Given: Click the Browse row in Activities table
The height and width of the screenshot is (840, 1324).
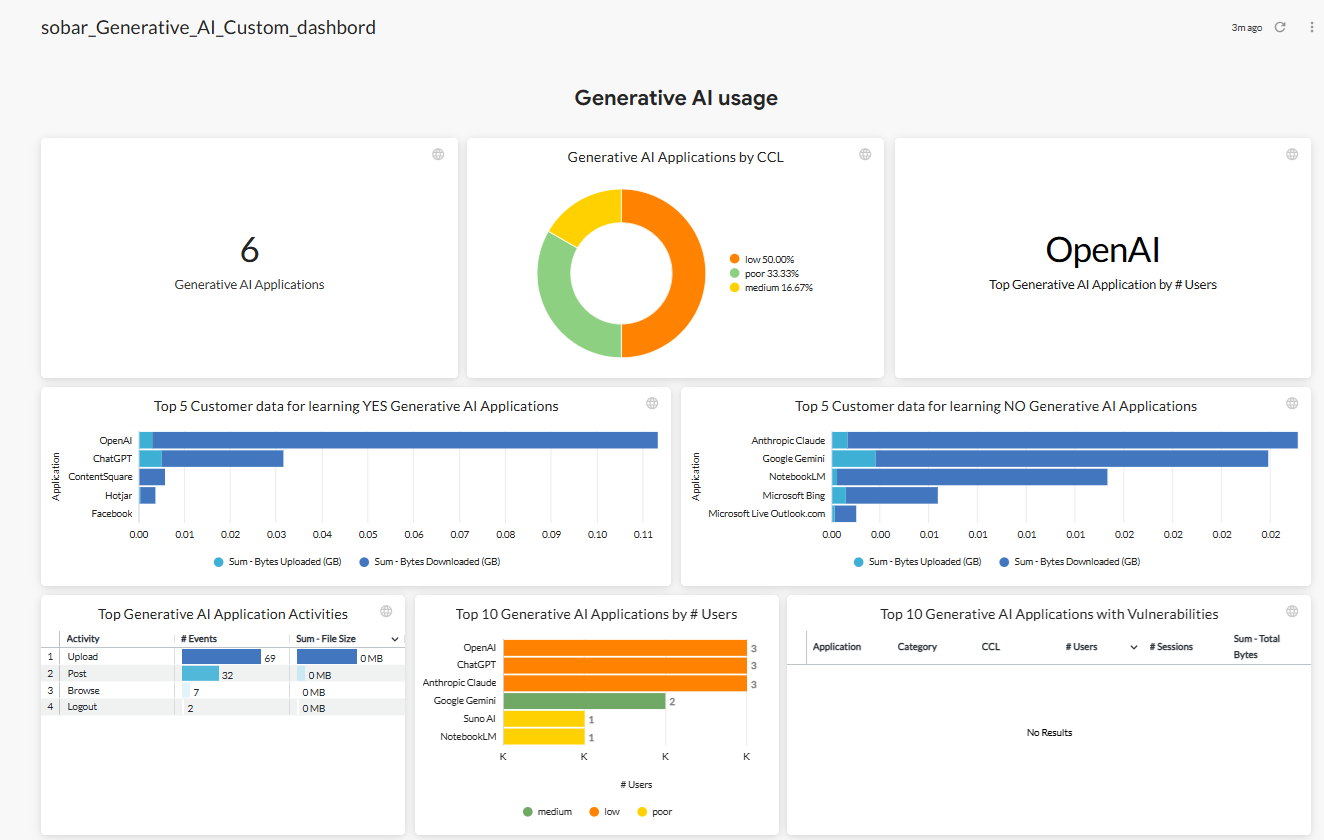Looking at the screenshot, I should [223, 691].
